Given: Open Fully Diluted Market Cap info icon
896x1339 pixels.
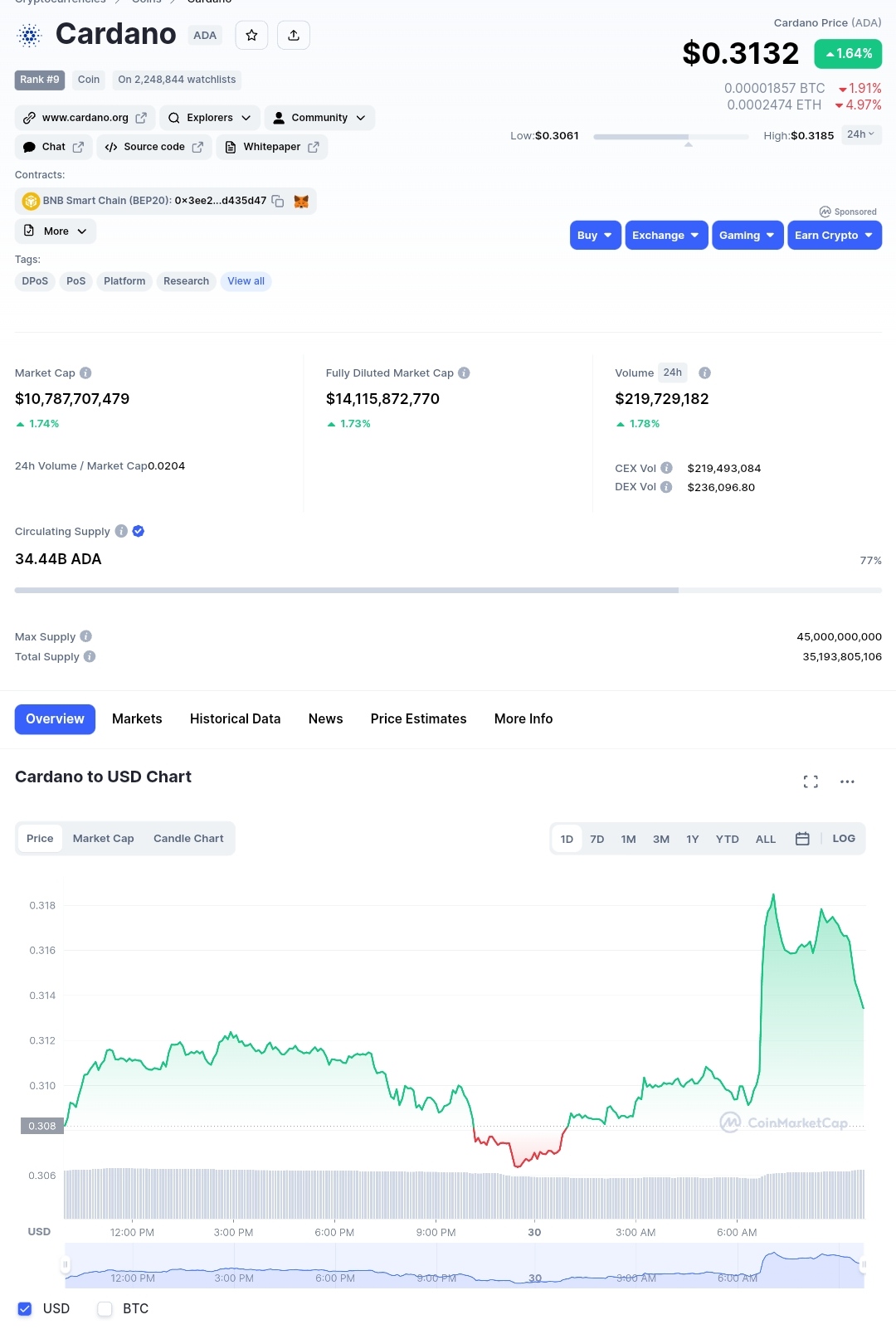Looking at the screenshot, I should click(464, 373).
